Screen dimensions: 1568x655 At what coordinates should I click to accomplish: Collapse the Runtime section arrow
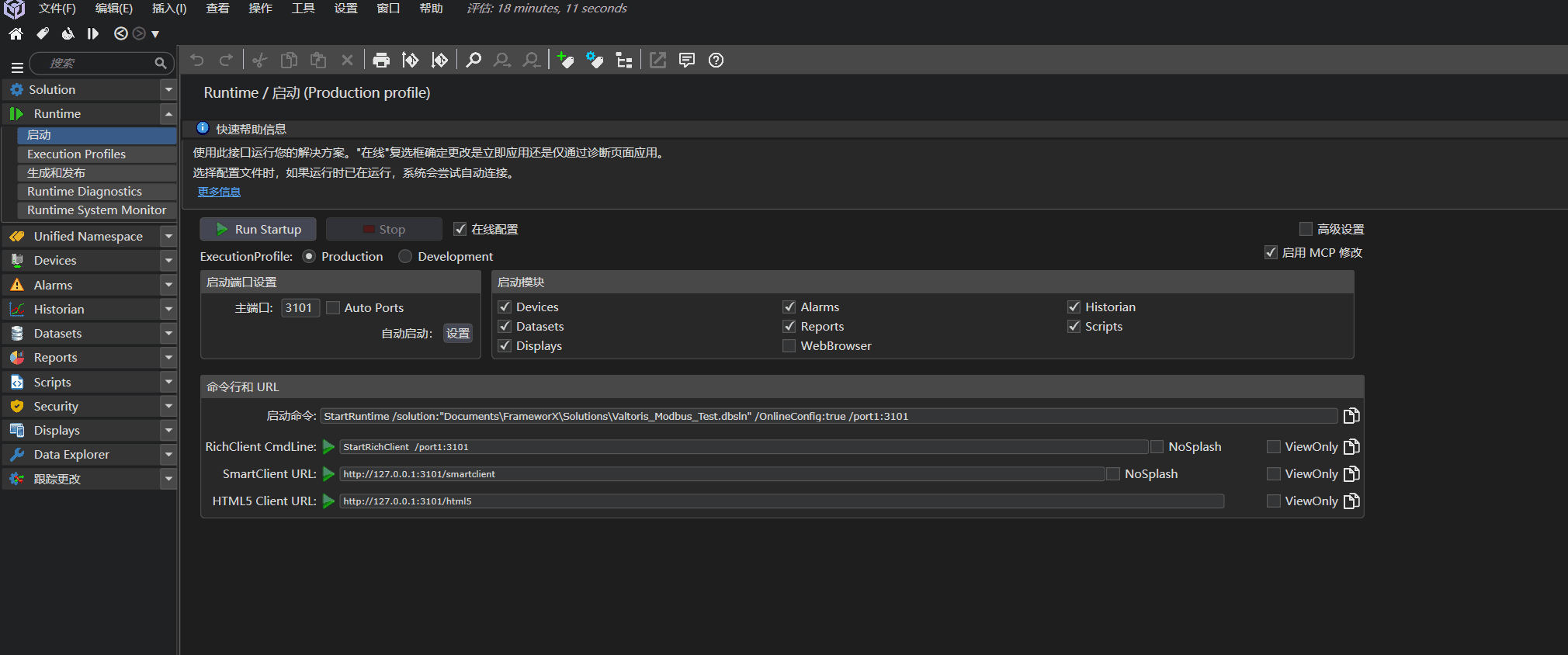tap(168, 113)
